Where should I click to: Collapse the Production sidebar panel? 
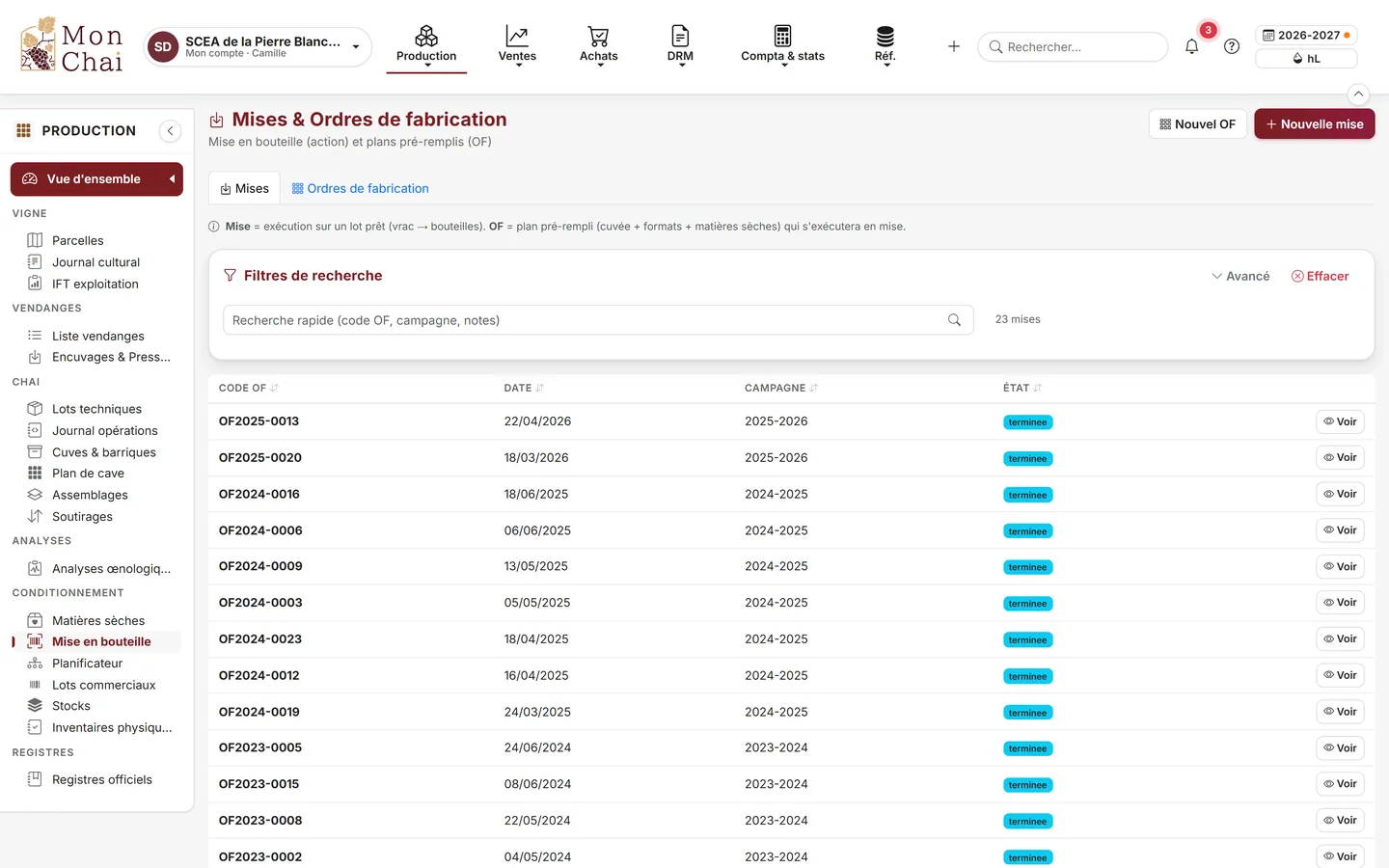coord(170,131)
